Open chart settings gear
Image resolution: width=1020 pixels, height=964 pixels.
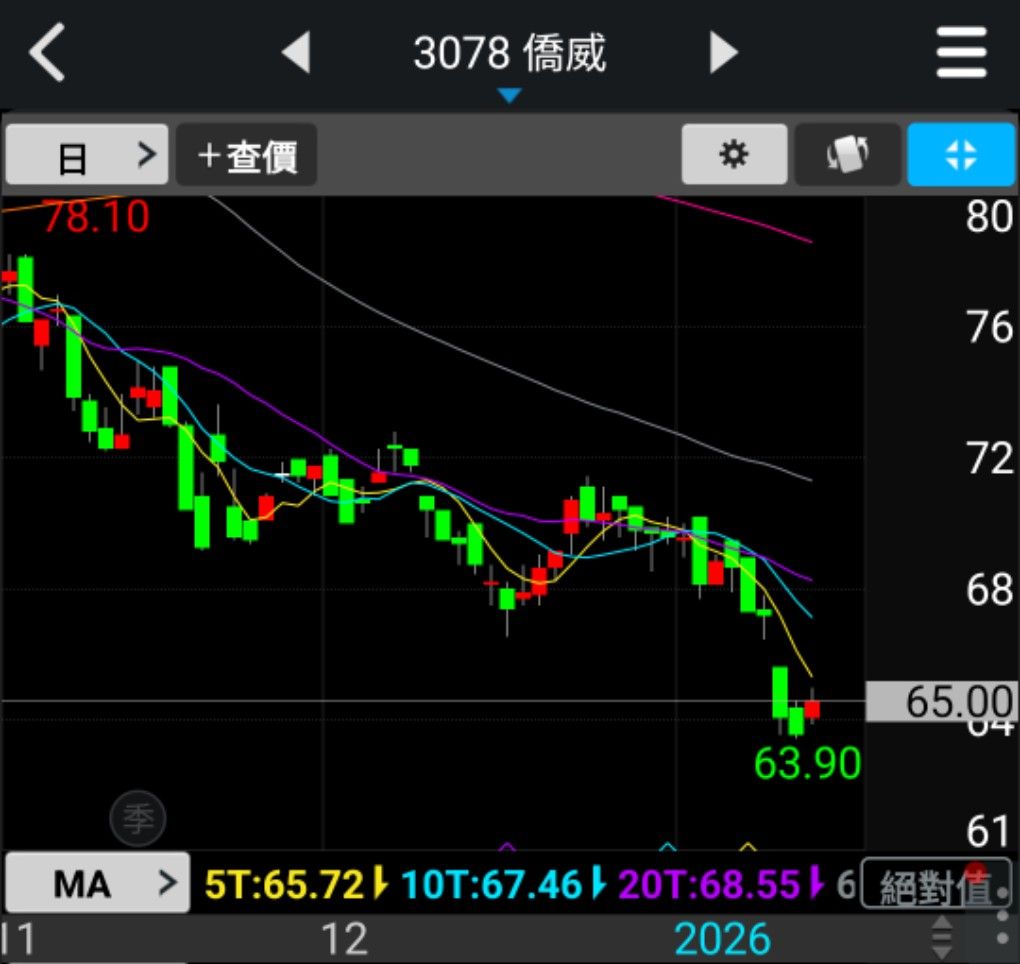point(734,155)
